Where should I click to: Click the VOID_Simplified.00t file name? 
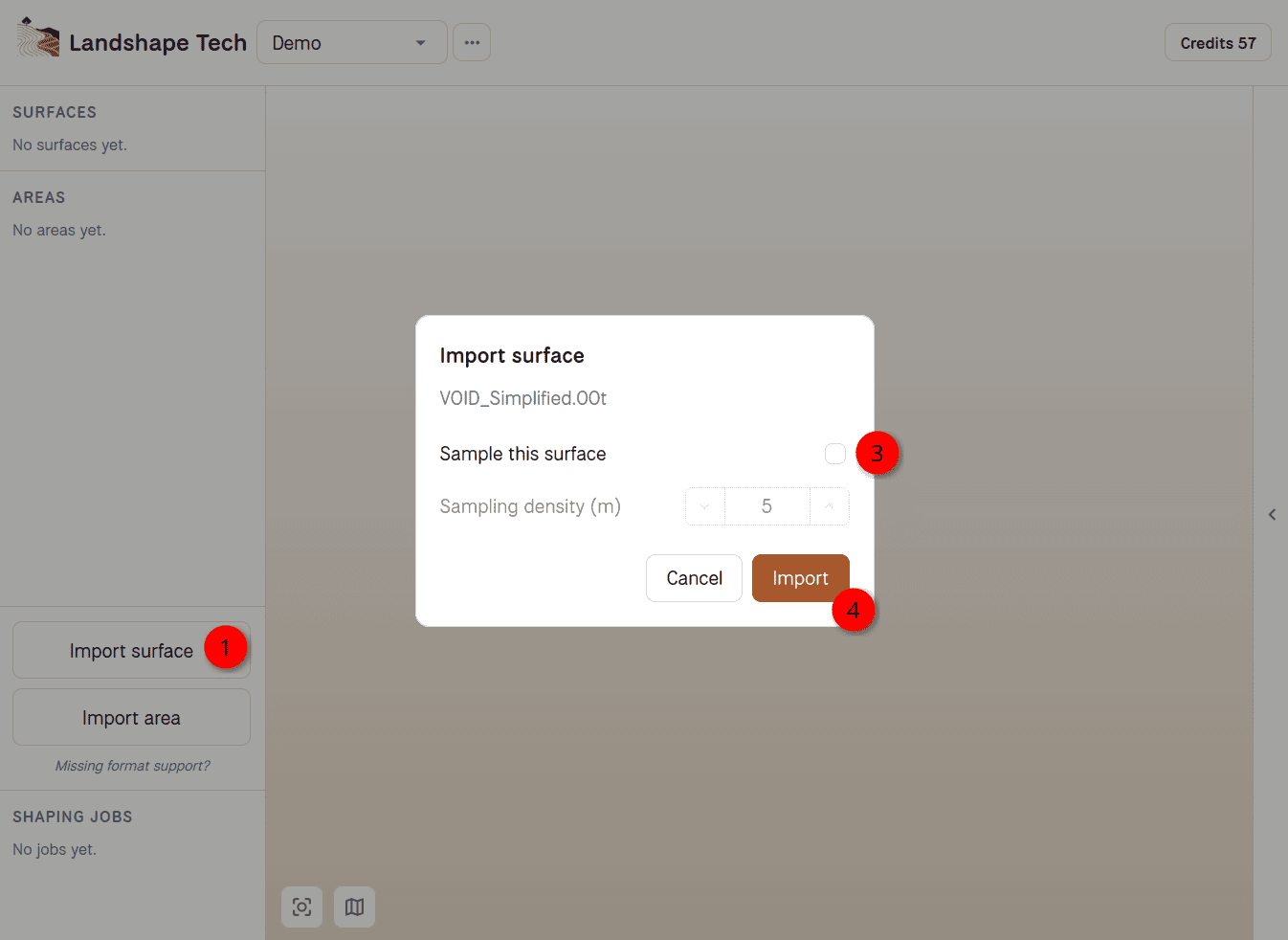[523, 398]
